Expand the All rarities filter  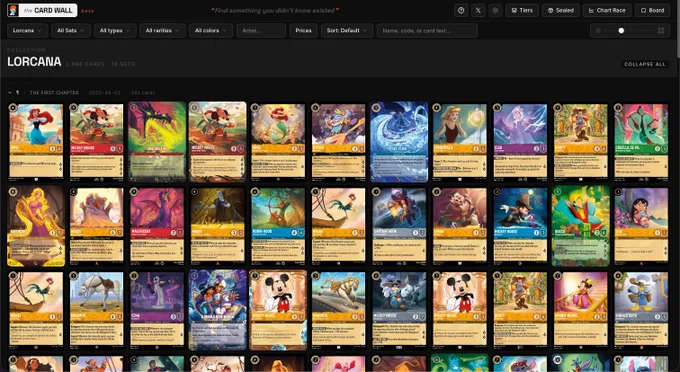pyautogui.click(x=163, y=31)
